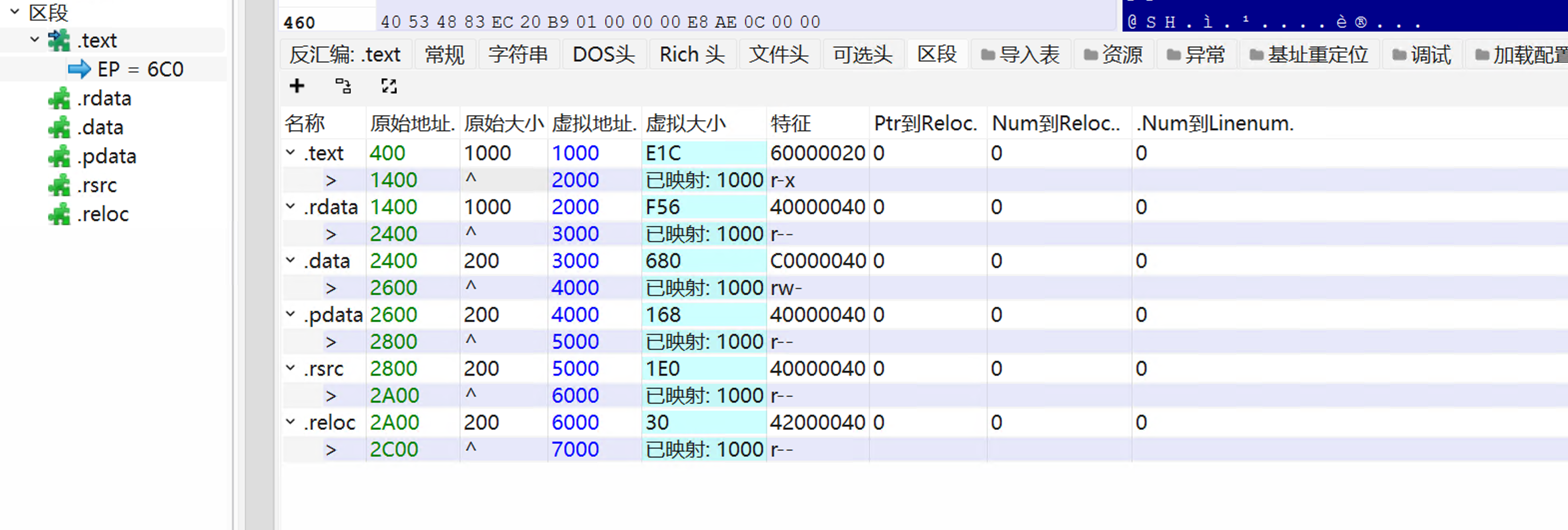This screenshot has height=530, width=1568.
Task: Select the .reloc puzzle icon in tree
Action: point(59,214)
